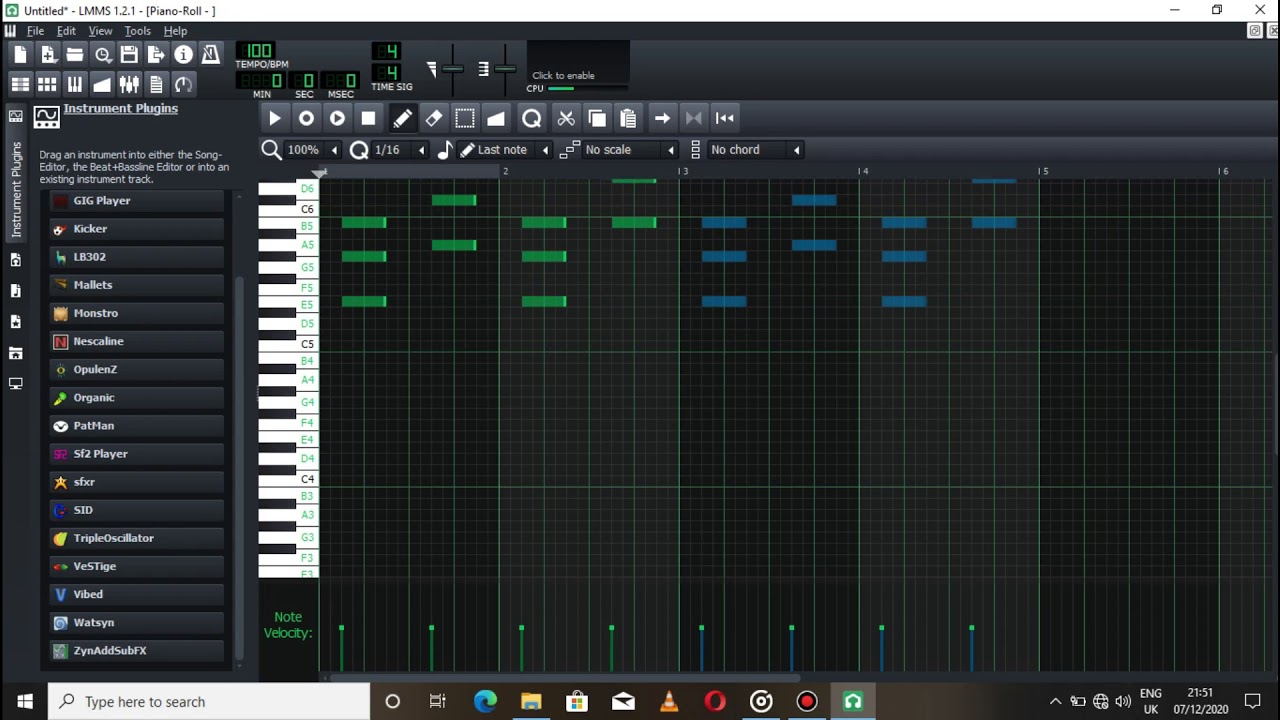Enable the Draw mode pencil tool

point(402,118)
